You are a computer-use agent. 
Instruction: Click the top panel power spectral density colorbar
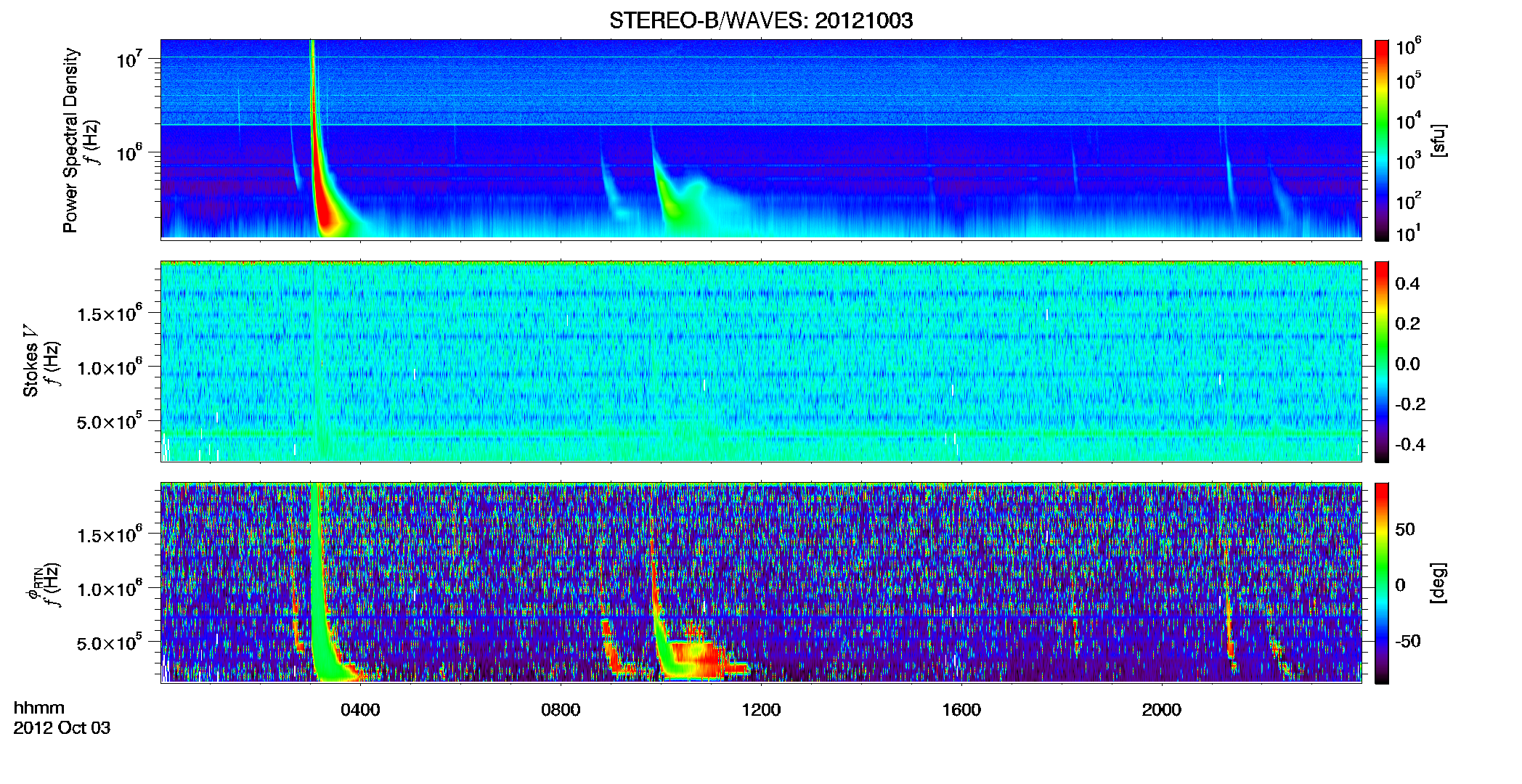pos(1382,140)
